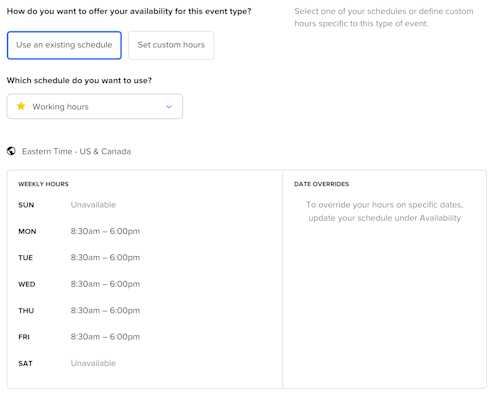Image resolution: width=496 pixels, height=396 pixels.
Task: Click the 8:30am – 6:00pm hours for FRI
Action: point(105,337)
